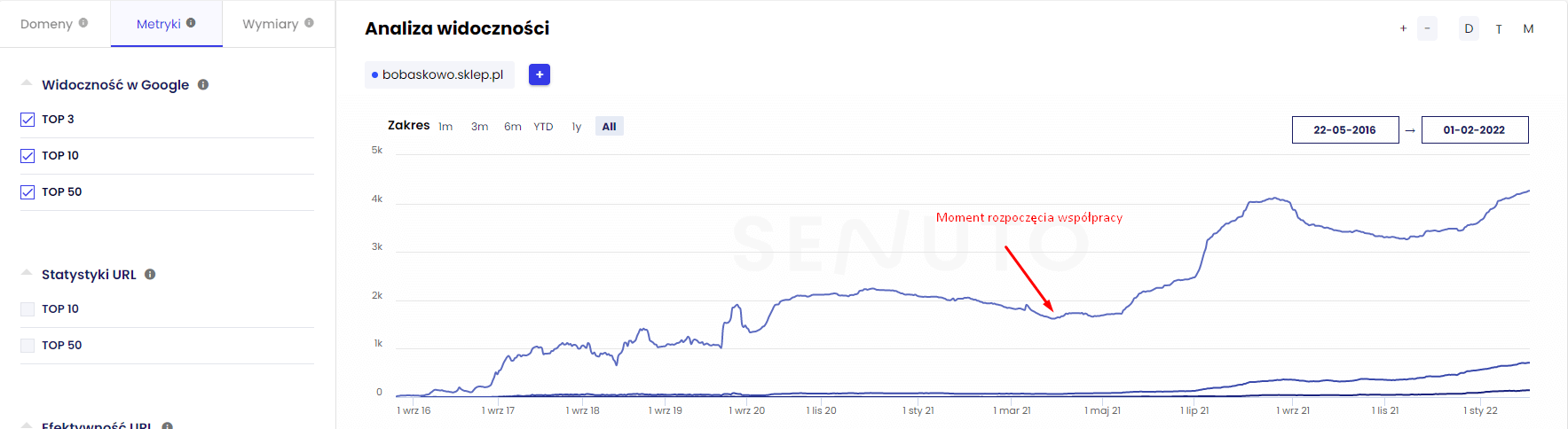This screenshot has height=429, width=1568.
Task: Expand the Efektywność URL section arrow
Action: click(x=27, y=425)
